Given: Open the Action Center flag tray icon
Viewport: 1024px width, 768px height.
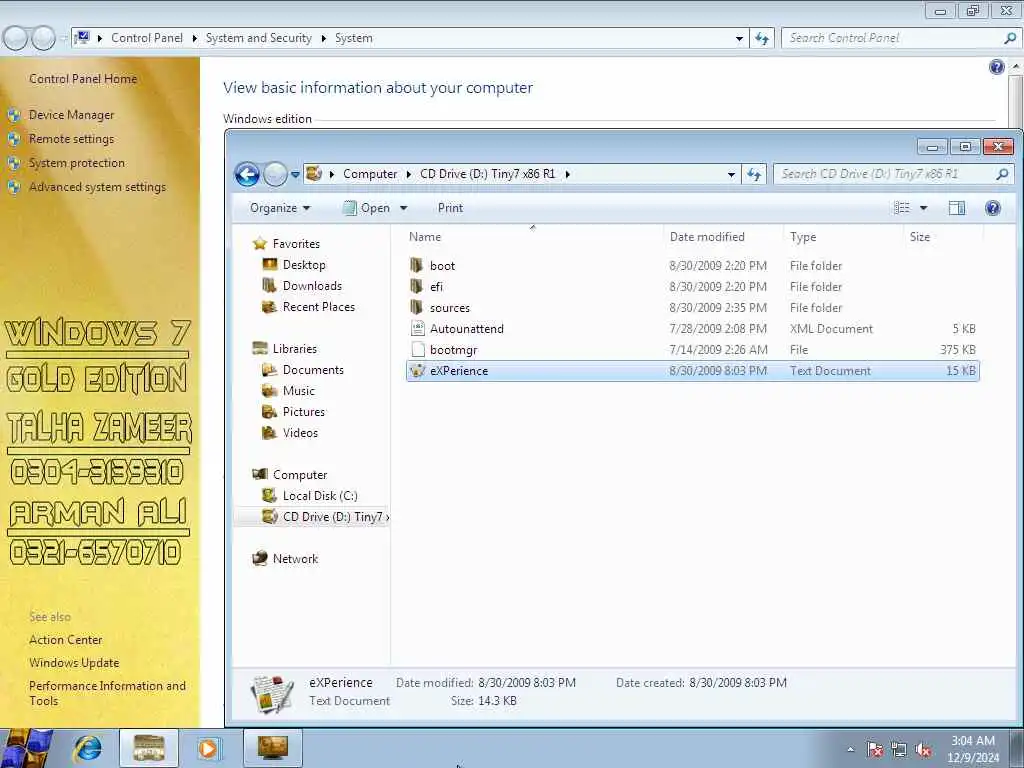Looking at the screenshot, I should coord(875,750).
